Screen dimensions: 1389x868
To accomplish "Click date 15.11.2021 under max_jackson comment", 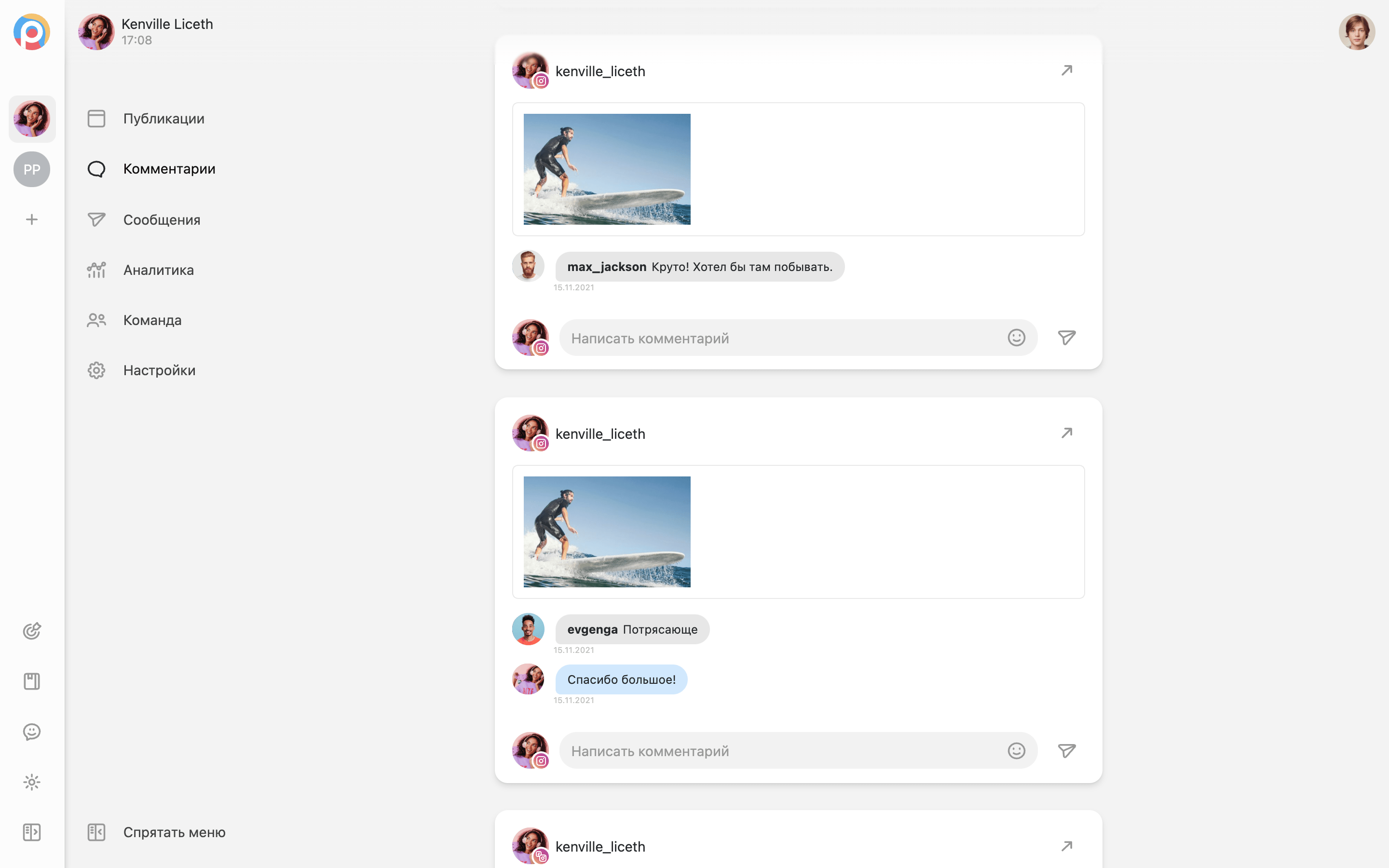I will pos(574,287).
